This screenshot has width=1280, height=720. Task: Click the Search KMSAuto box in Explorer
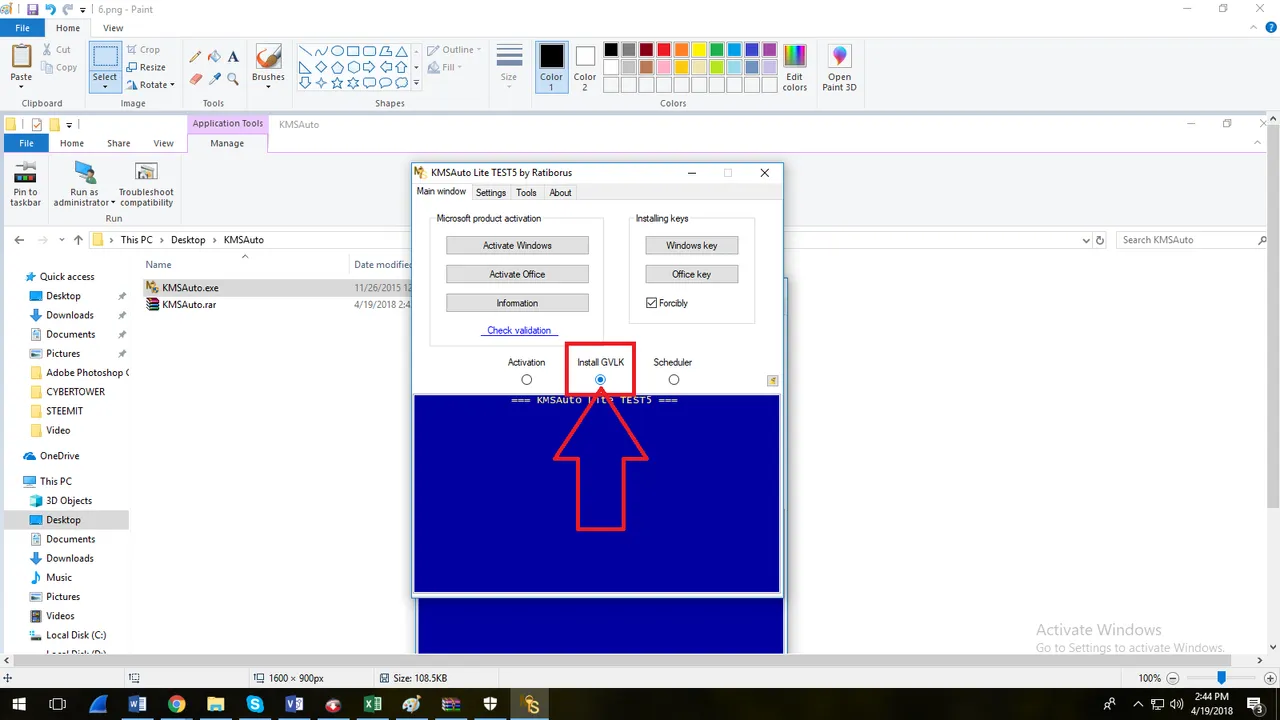coord(1191,240)
